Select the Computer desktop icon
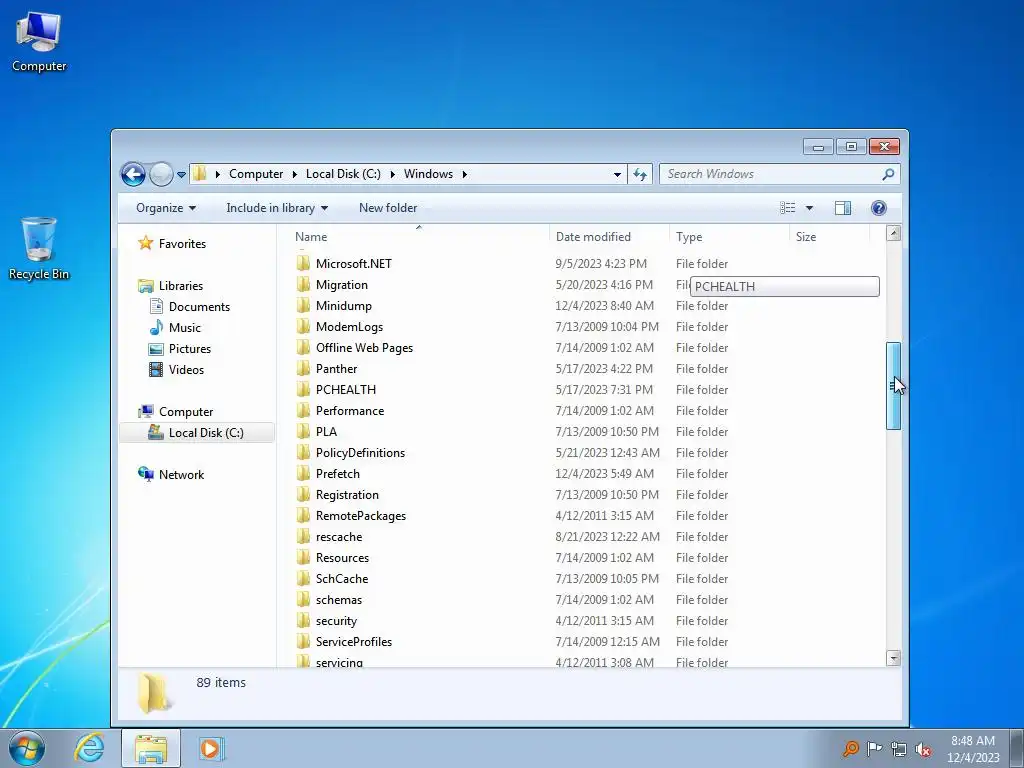 (39, 42)
